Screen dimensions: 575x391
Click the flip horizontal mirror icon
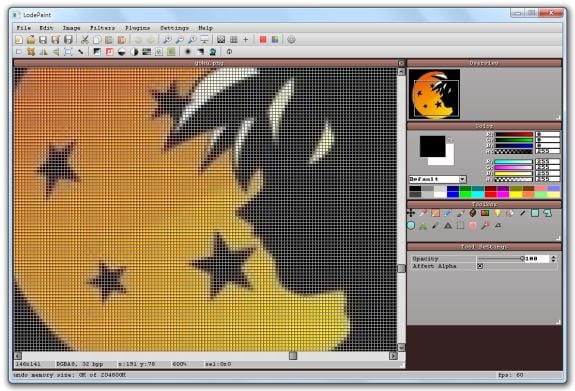coord(43,52)
